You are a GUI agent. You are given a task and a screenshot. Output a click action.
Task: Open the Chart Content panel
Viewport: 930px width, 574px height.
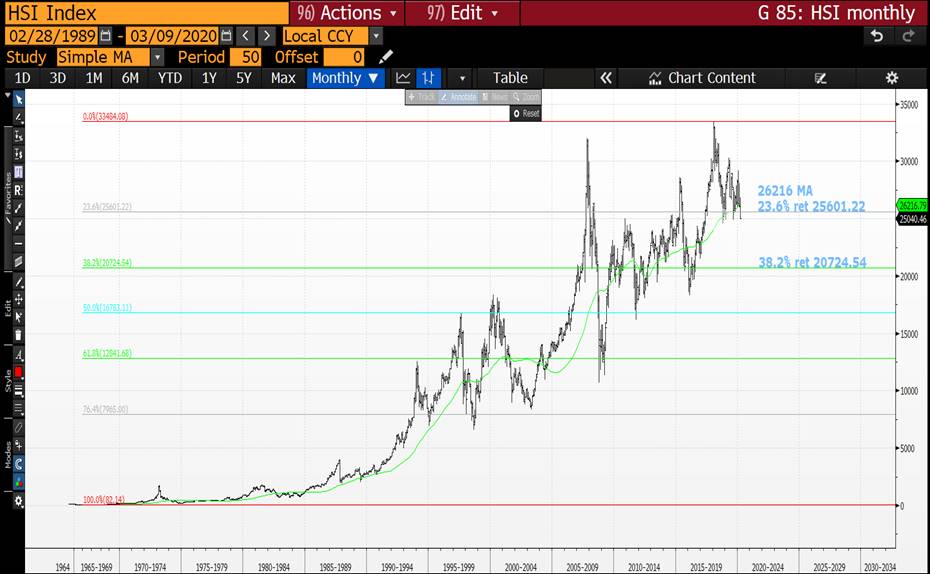(x=702, y=78)
